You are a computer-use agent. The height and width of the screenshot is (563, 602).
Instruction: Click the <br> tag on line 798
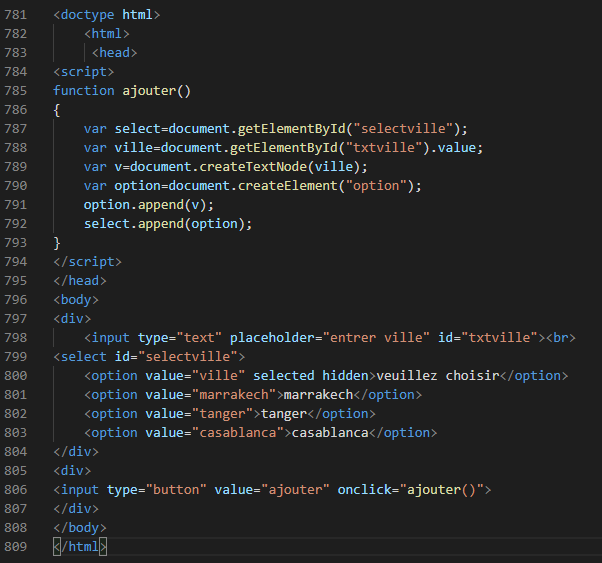click(561, 338)
